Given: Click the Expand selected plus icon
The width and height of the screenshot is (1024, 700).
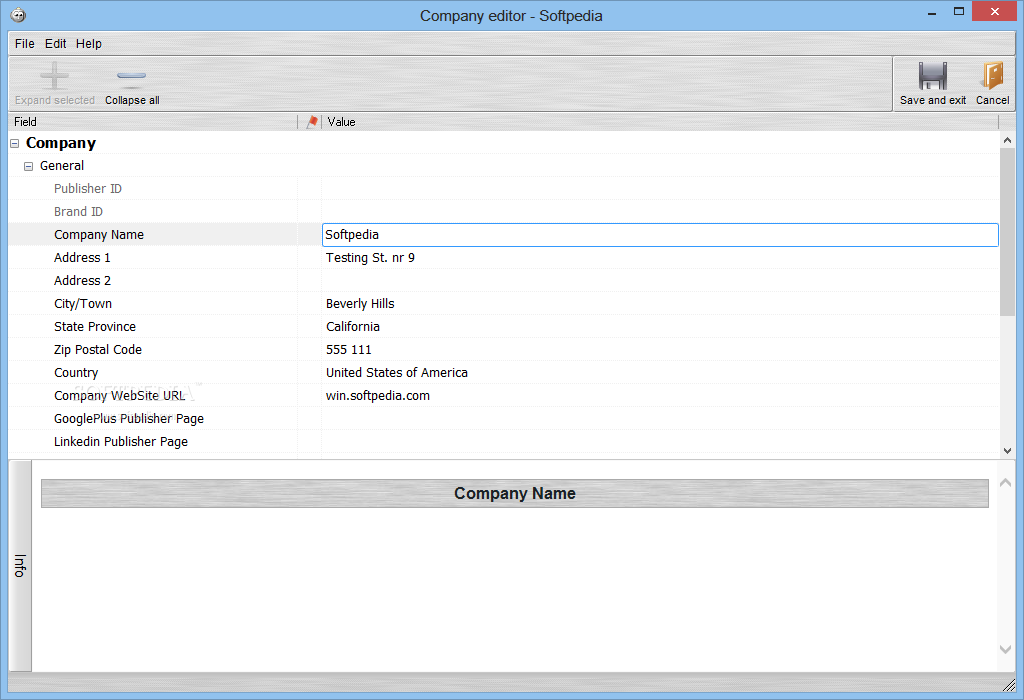Looking at the screenshot, I should (54, 76).
